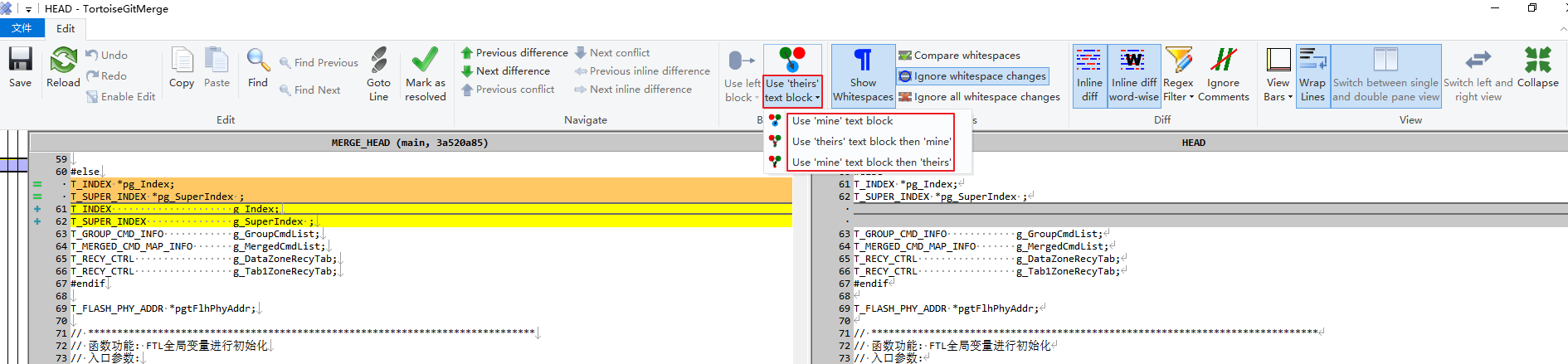Go to Next conflict
Image resolution: width=1568 pixels, height=364 pixels.
pos(612,52)
